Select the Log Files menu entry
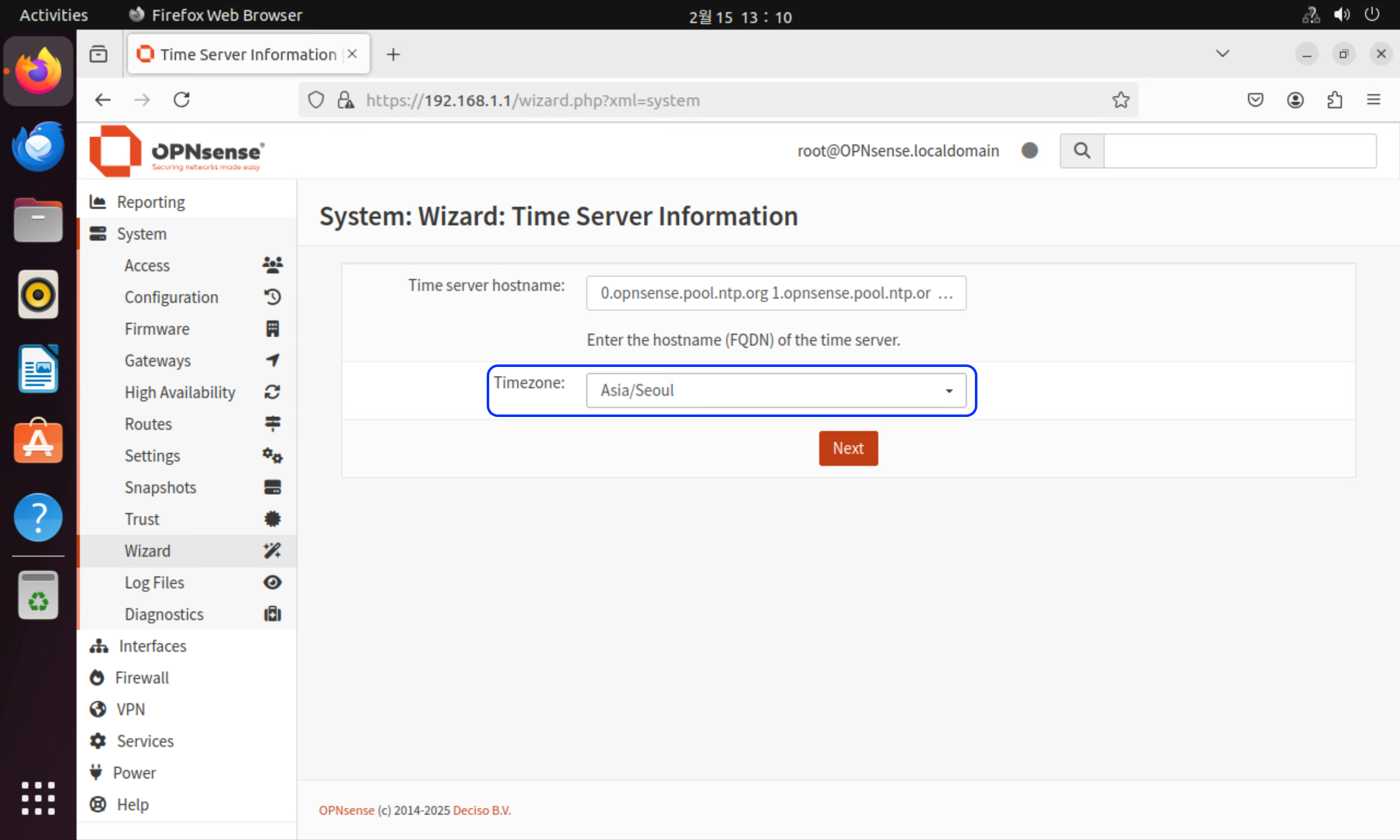The height and width of the screenshot is (840, 1400). (x=154, y=583)
